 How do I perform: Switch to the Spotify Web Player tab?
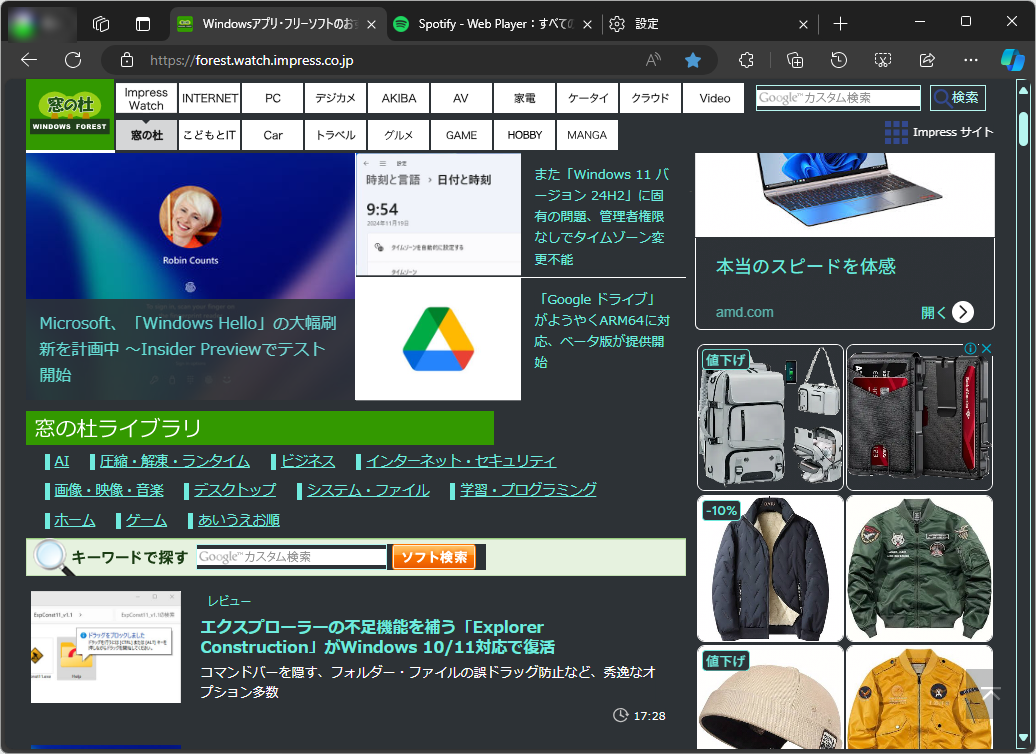coord(489,23)
